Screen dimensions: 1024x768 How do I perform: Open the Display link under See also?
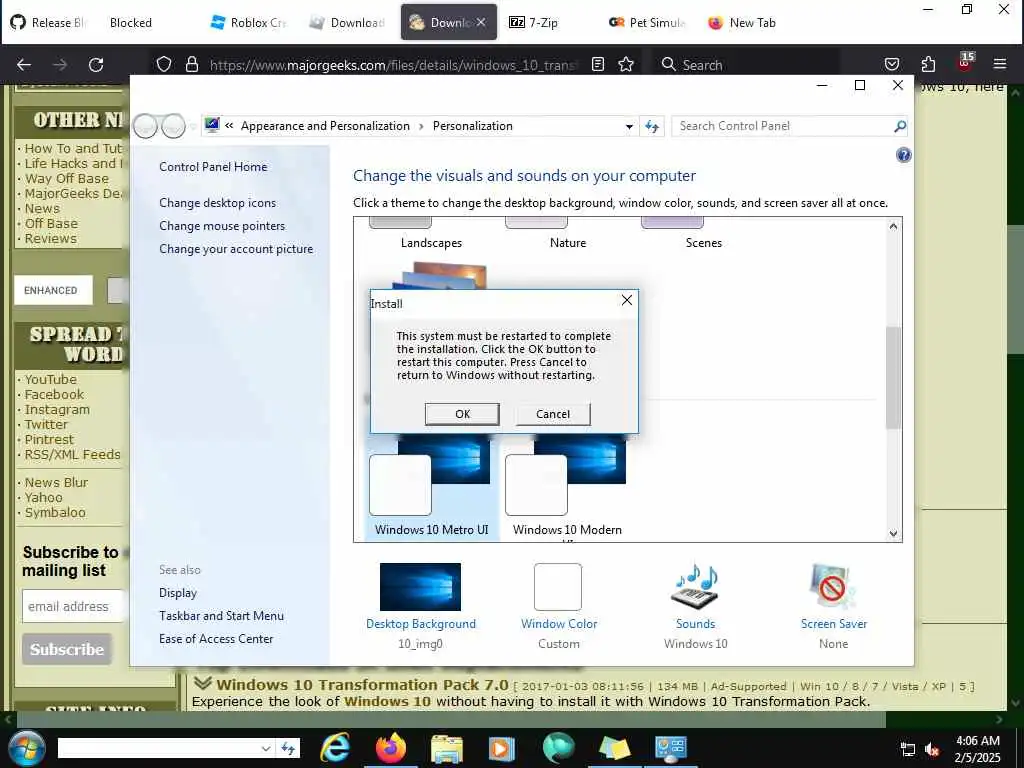178,592
